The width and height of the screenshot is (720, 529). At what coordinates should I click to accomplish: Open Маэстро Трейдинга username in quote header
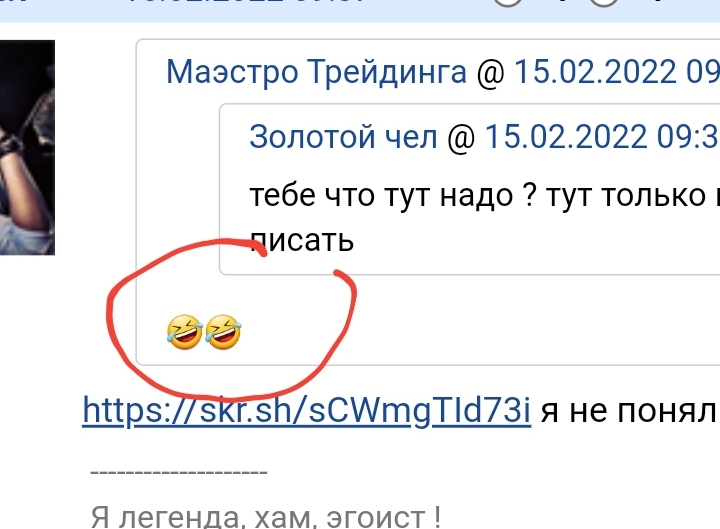(316, 72)
